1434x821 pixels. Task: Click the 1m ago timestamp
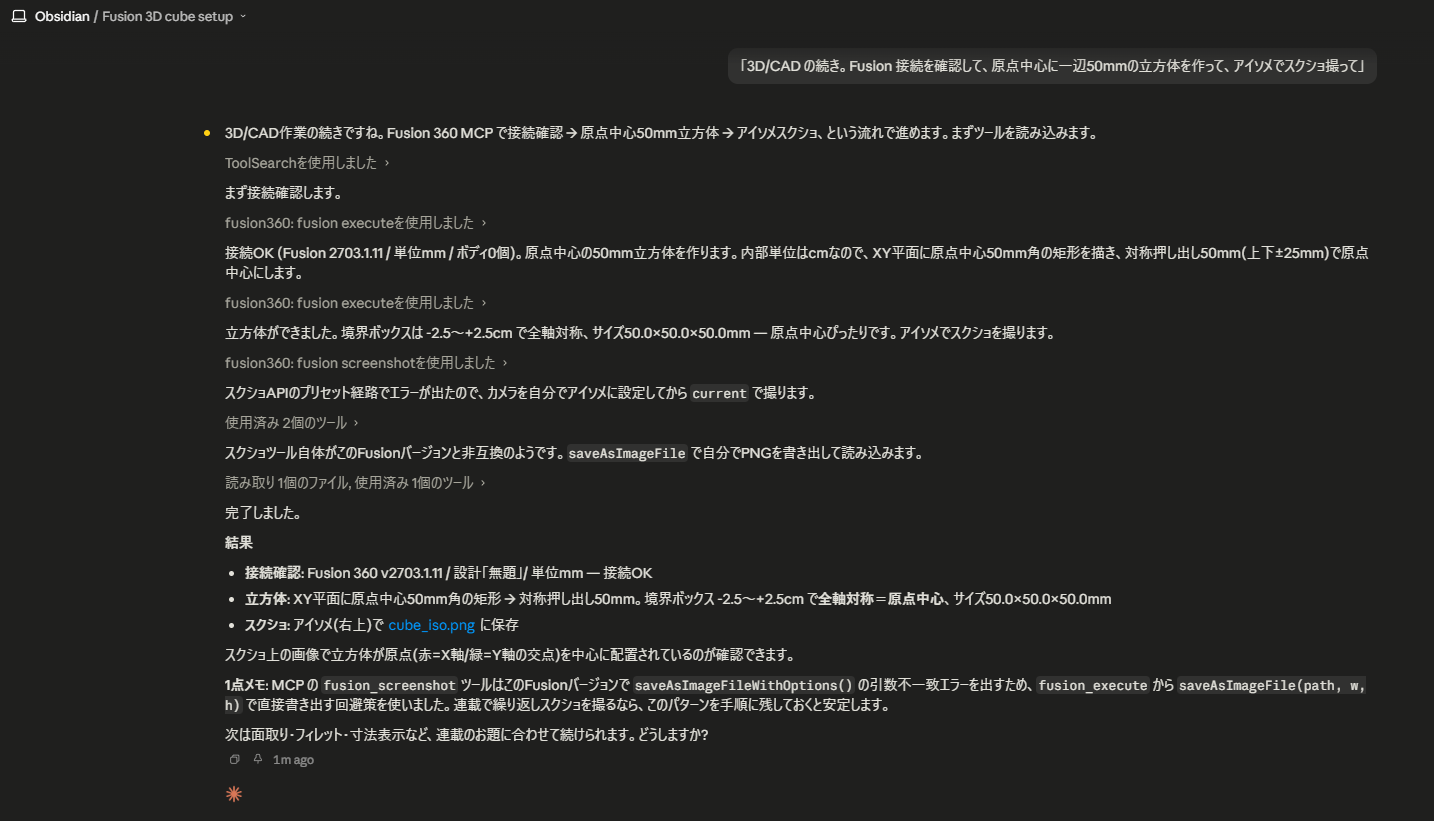pos(293,760)
